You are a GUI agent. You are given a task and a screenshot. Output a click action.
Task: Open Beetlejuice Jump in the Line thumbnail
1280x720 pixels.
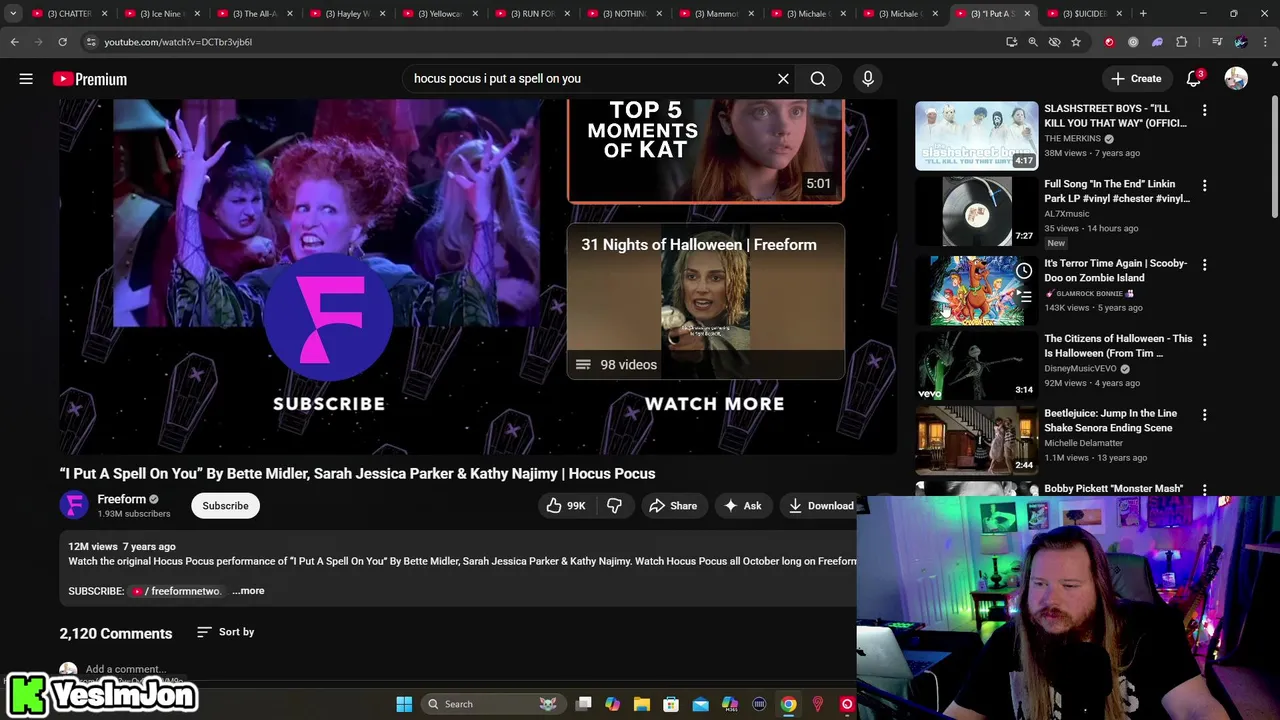pyautogui.click(x=977, y=440)
